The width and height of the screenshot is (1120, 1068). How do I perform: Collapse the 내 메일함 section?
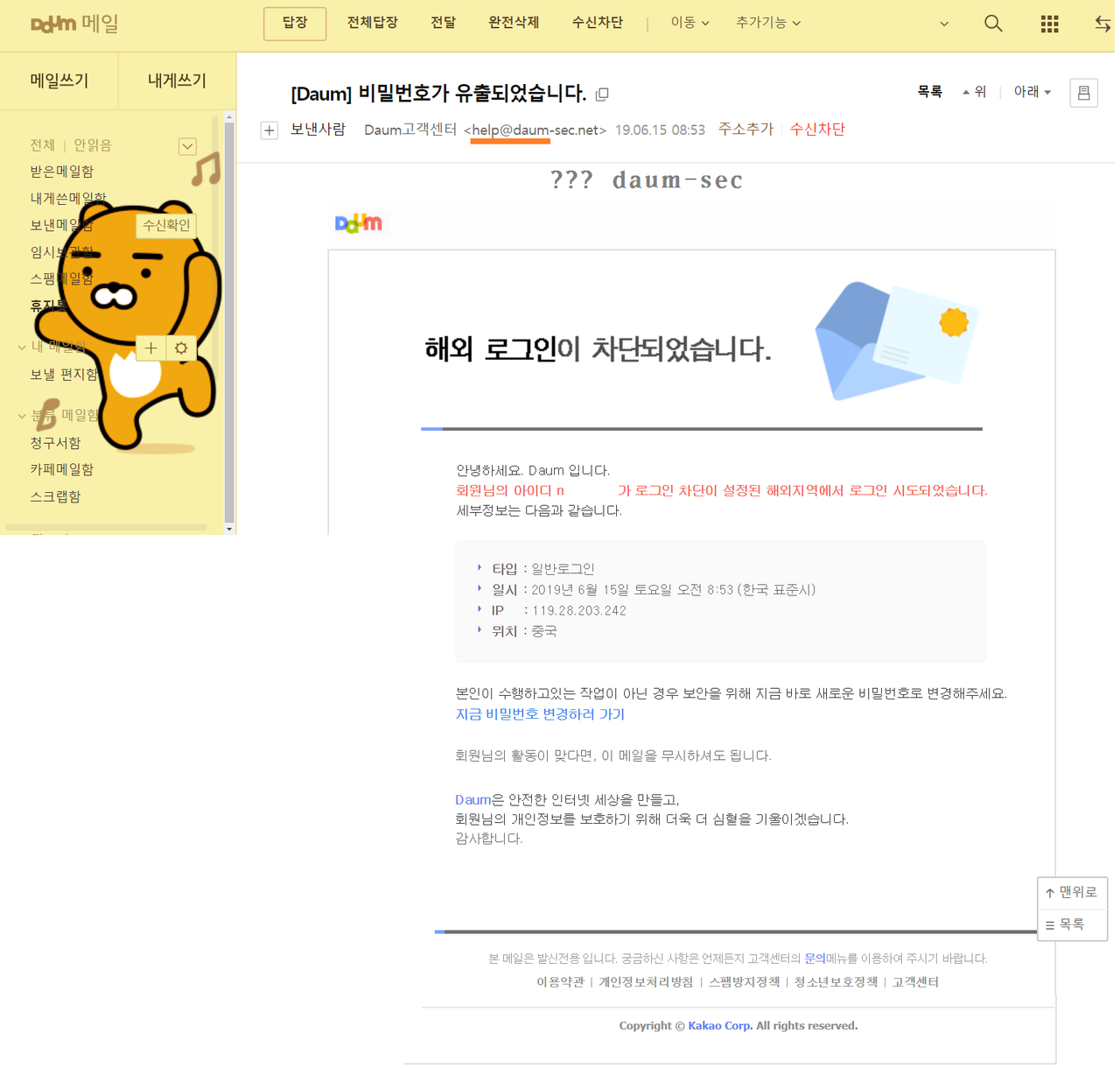coord(22,348)
